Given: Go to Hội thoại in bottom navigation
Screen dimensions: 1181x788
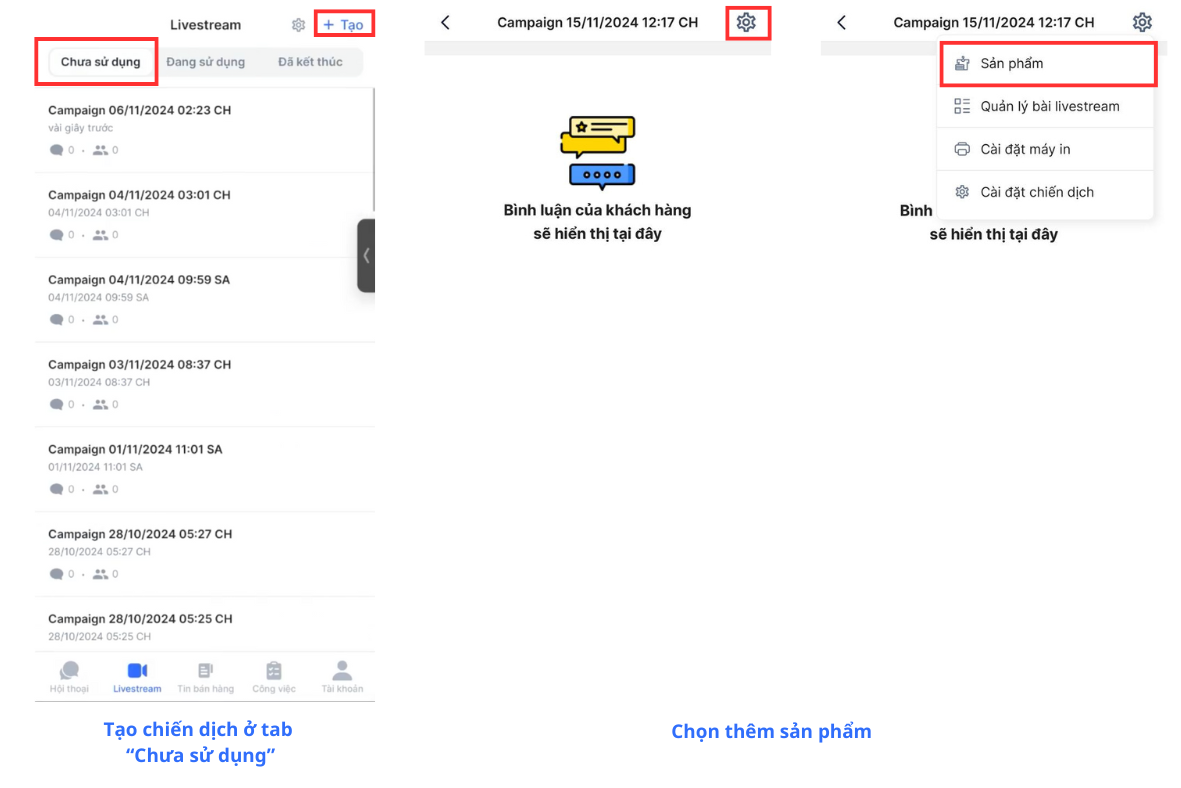Looking at the screenshot, I should pyautogui.click(x=69, y=677).
